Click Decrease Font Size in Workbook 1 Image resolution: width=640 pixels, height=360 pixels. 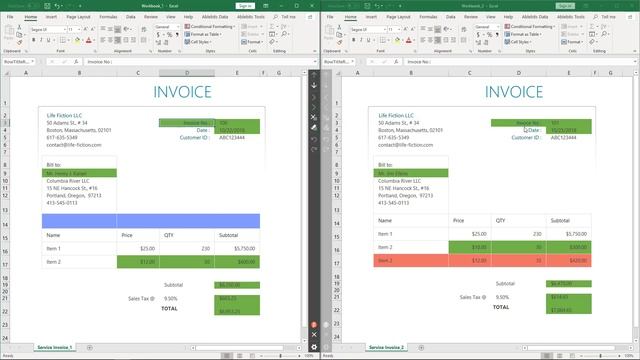92,29
